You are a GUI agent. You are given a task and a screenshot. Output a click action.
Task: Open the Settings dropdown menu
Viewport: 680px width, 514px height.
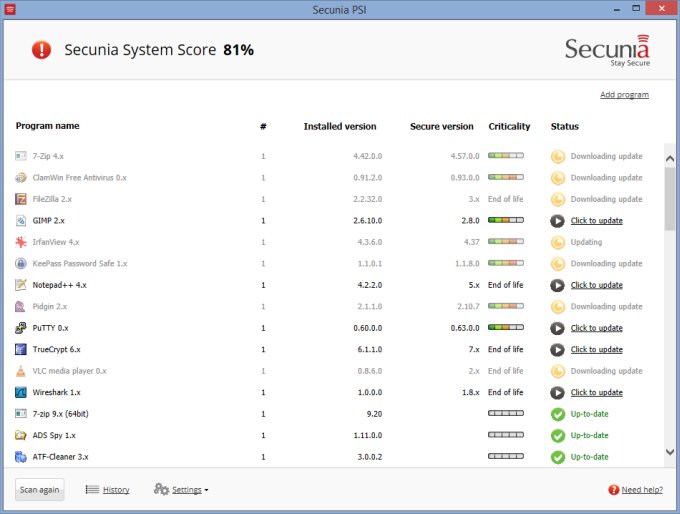point(181,490)
